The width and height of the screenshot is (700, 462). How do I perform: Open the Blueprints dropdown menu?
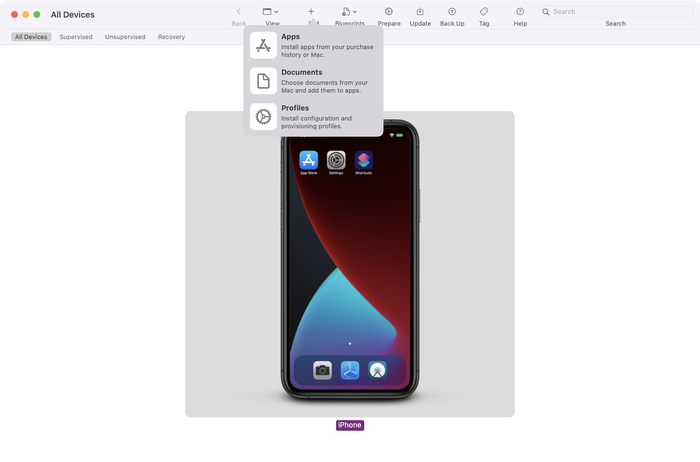click(x=349, y=12)
